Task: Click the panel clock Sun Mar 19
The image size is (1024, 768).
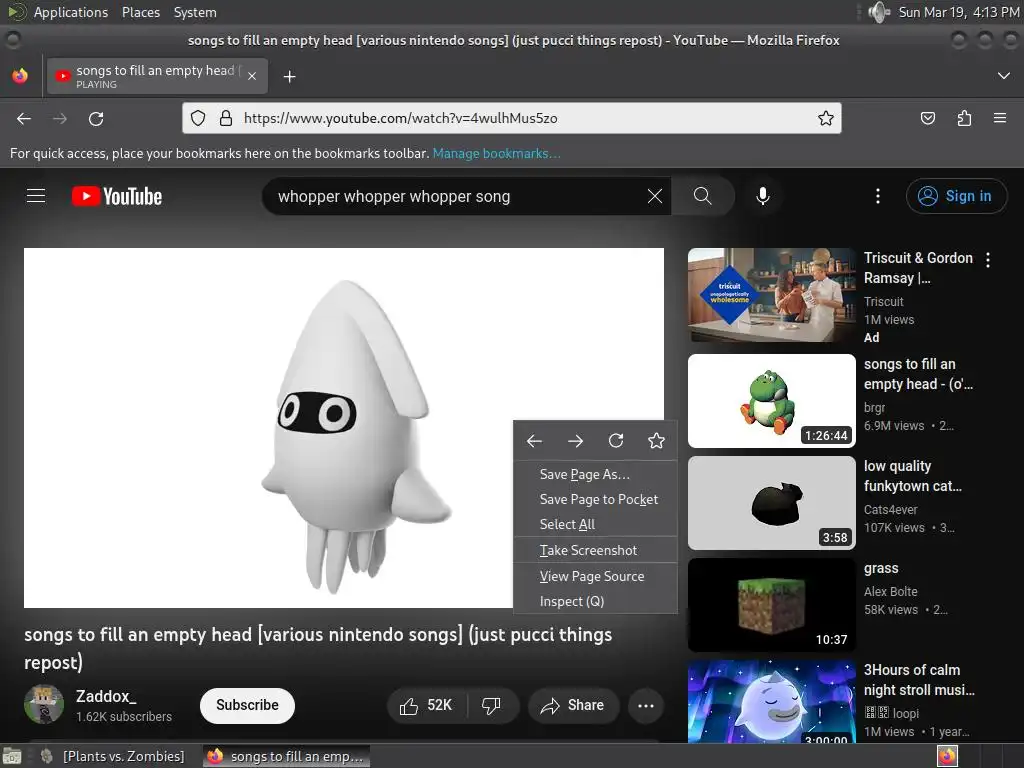Action: (x=959, y=12)
